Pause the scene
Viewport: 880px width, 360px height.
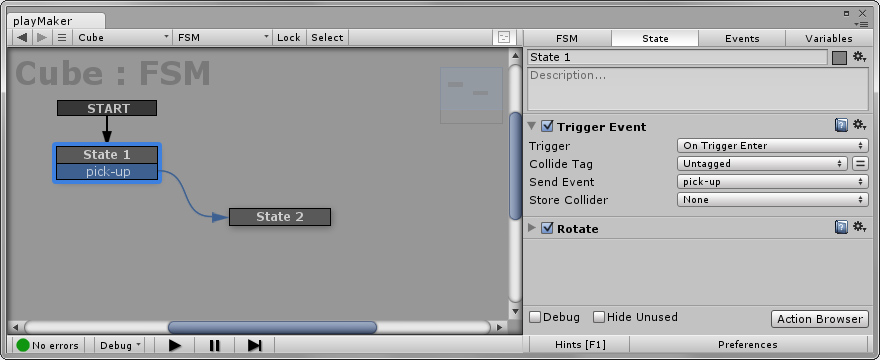(214, 345)
